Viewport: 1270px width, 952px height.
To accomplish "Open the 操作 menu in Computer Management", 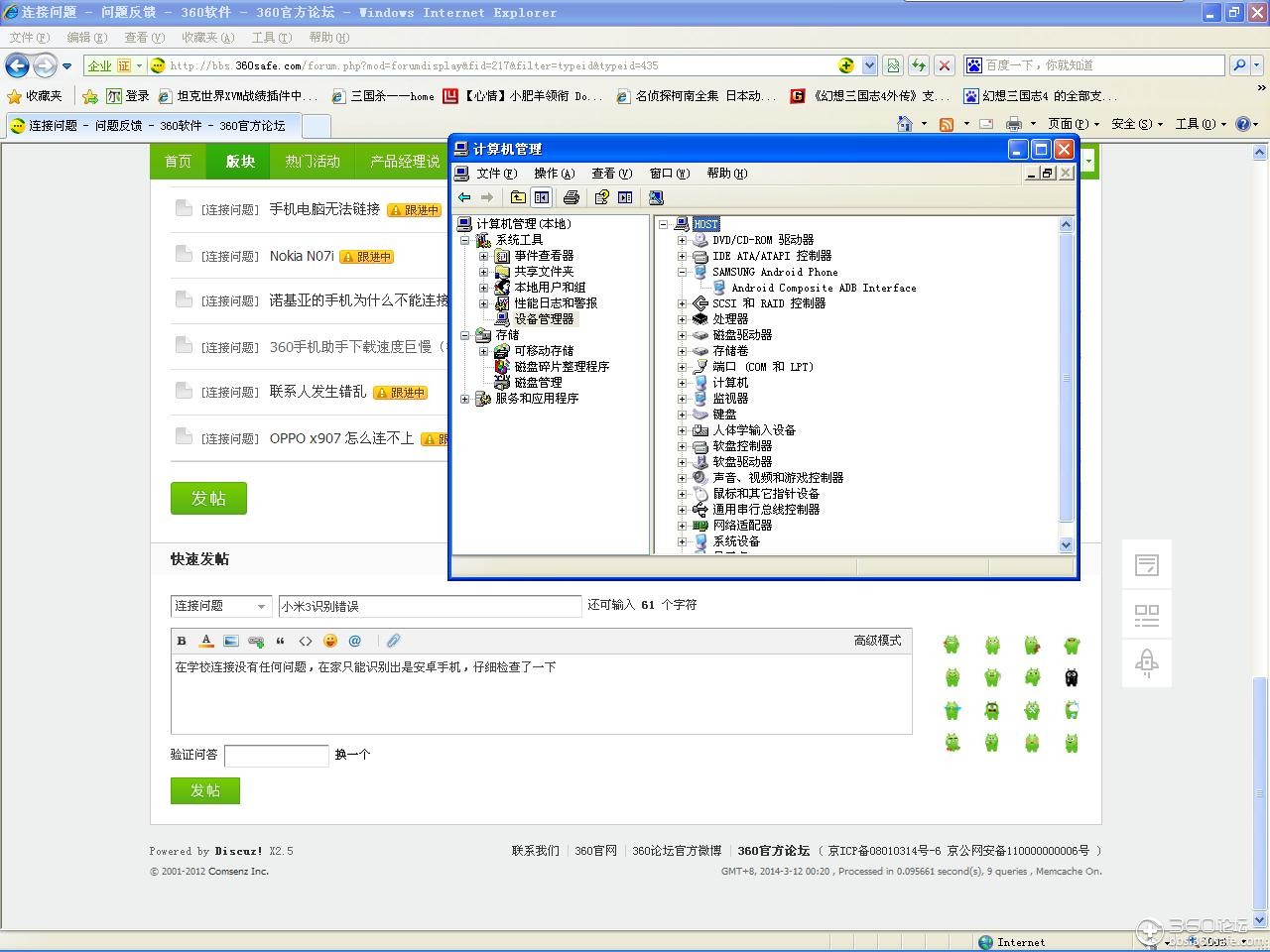I will click(x=554, y=174).
